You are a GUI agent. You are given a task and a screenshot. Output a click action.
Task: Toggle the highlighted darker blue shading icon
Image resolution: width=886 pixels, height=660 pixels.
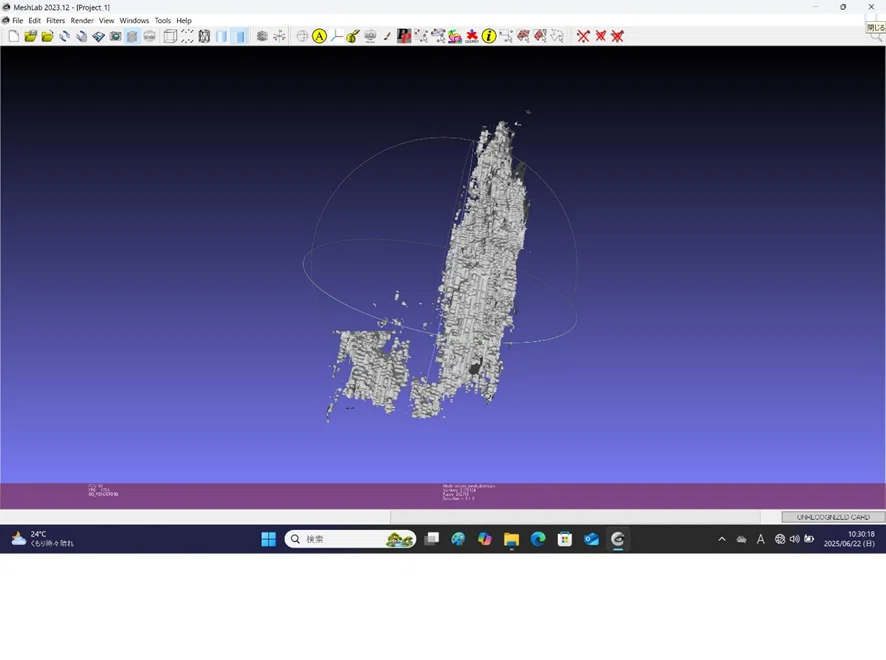pyautogui.click(x=239, y=36)
